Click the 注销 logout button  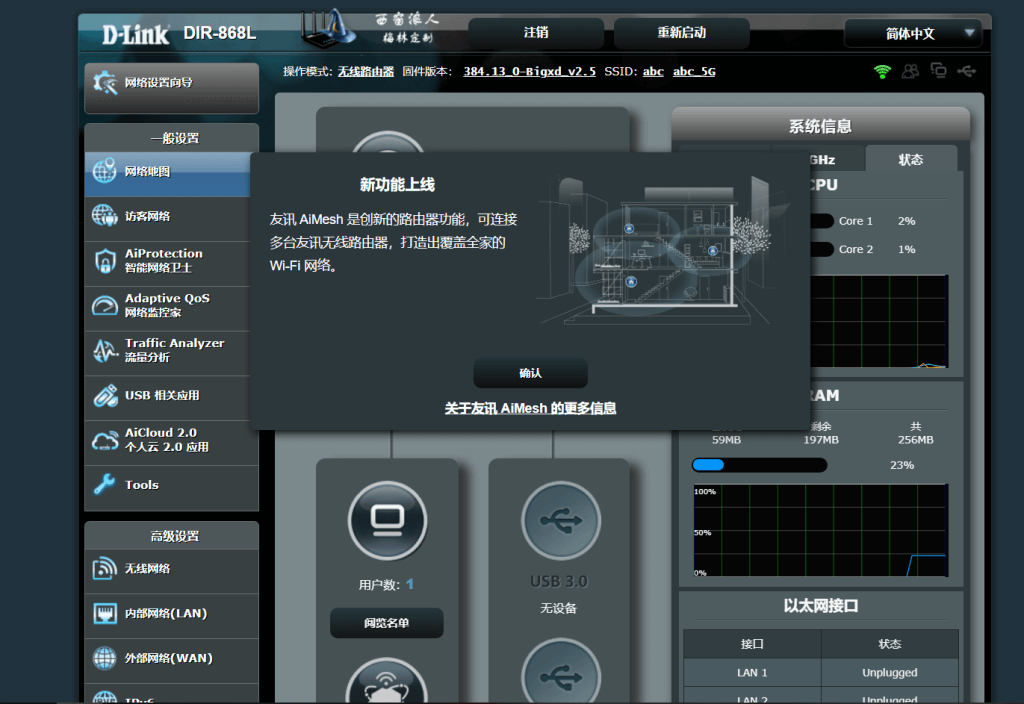tap(536, 33)
